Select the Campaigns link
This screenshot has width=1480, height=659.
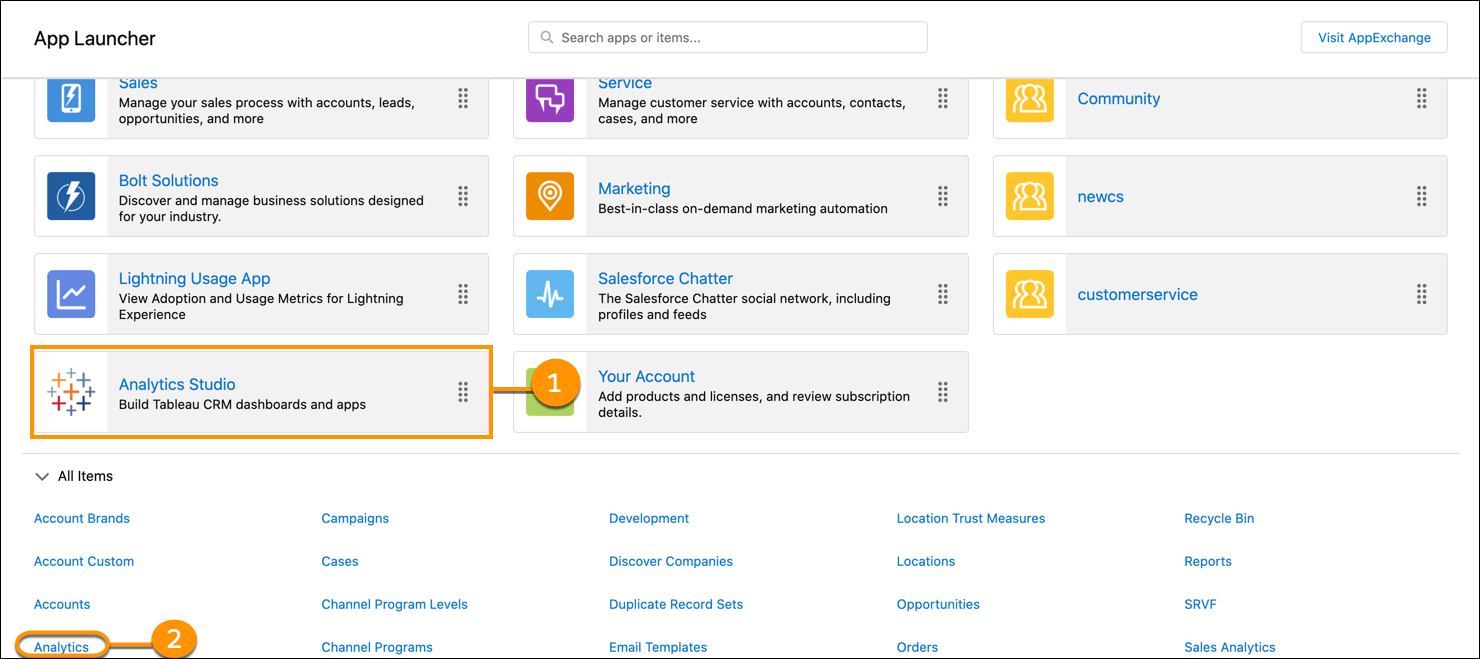(355, 518)
